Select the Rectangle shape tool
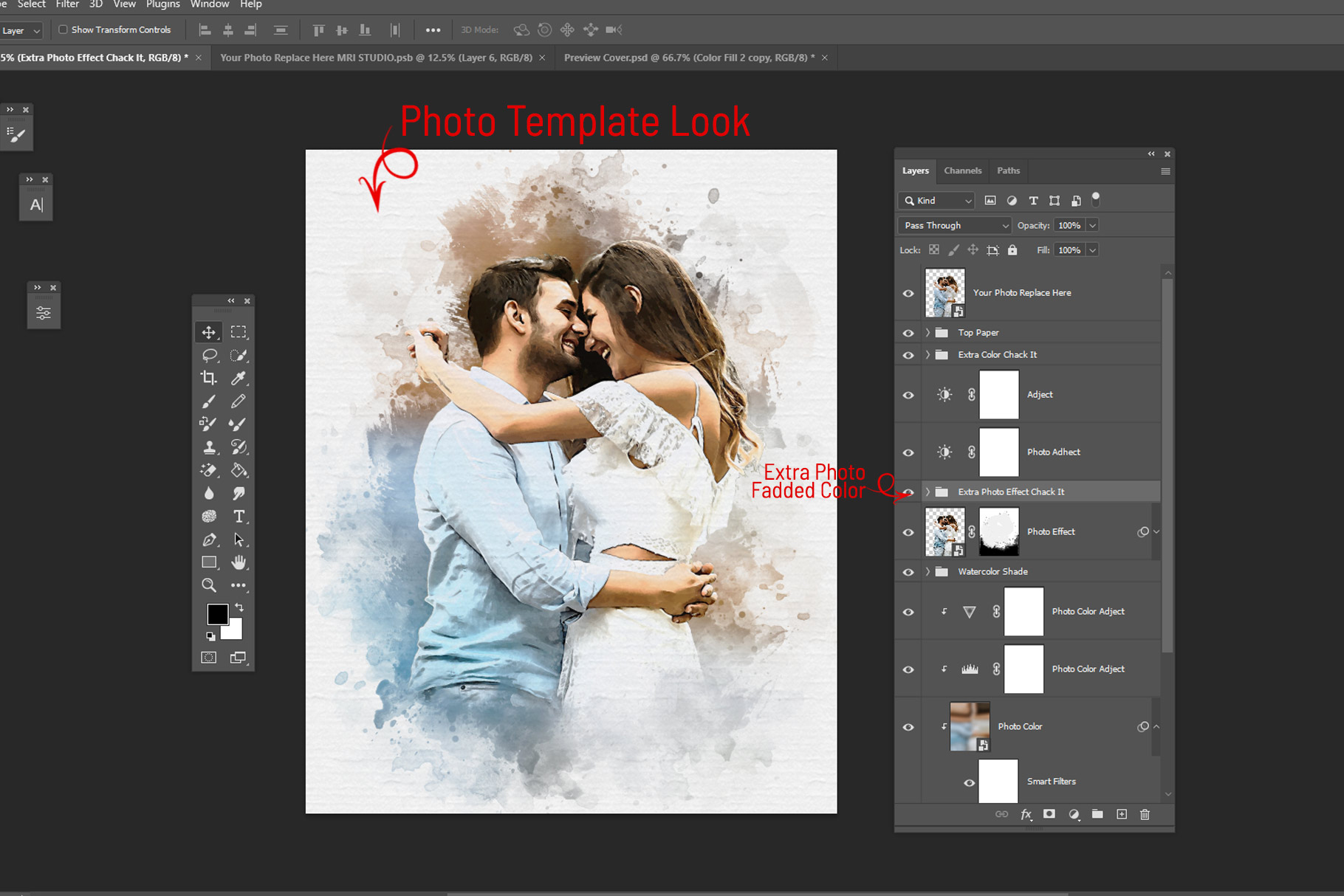The image size is (1344, 896). (x=209, y=562)
